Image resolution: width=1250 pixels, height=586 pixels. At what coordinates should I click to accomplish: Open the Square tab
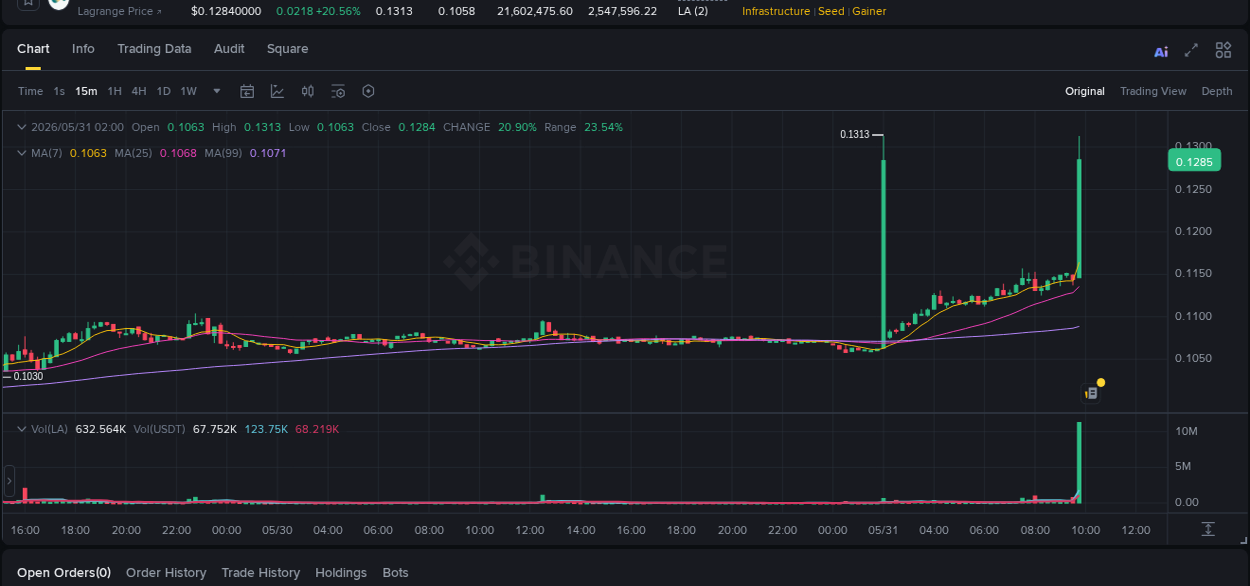(287, 49)
